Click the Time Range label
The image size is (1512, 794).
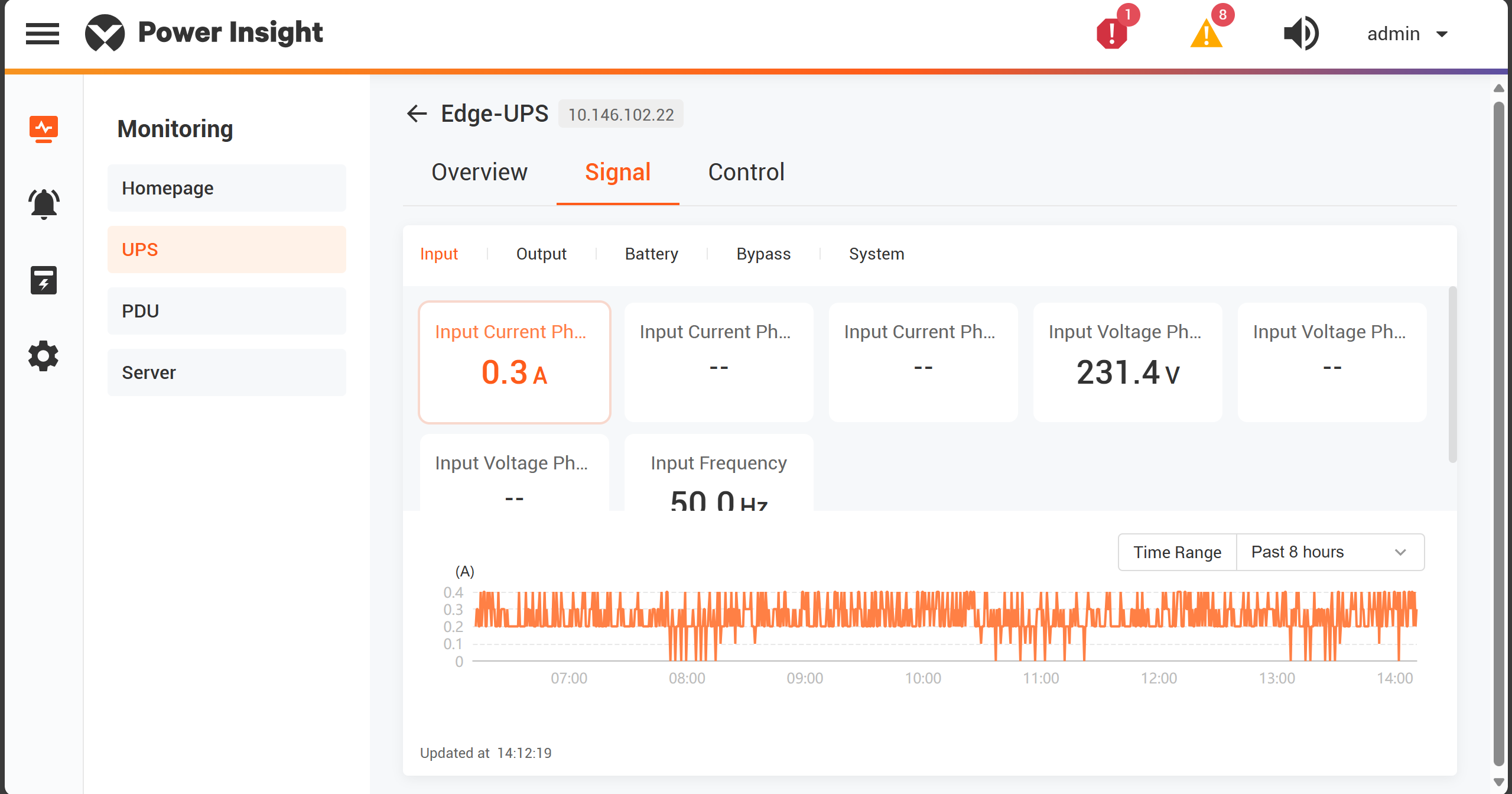point(1177,552)
